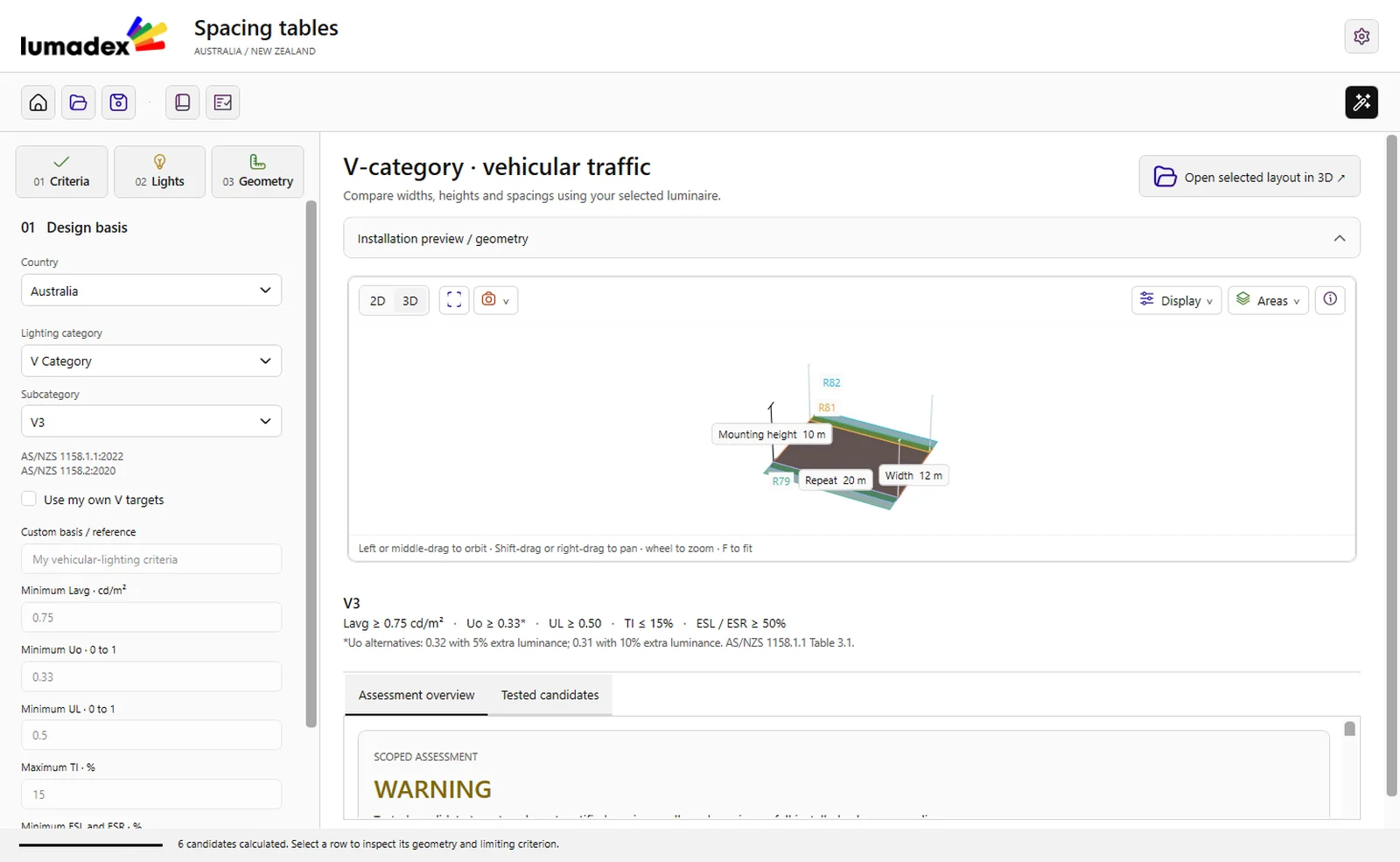Switch preview to 2D view
1400x862 pixels.
[377, 301]
